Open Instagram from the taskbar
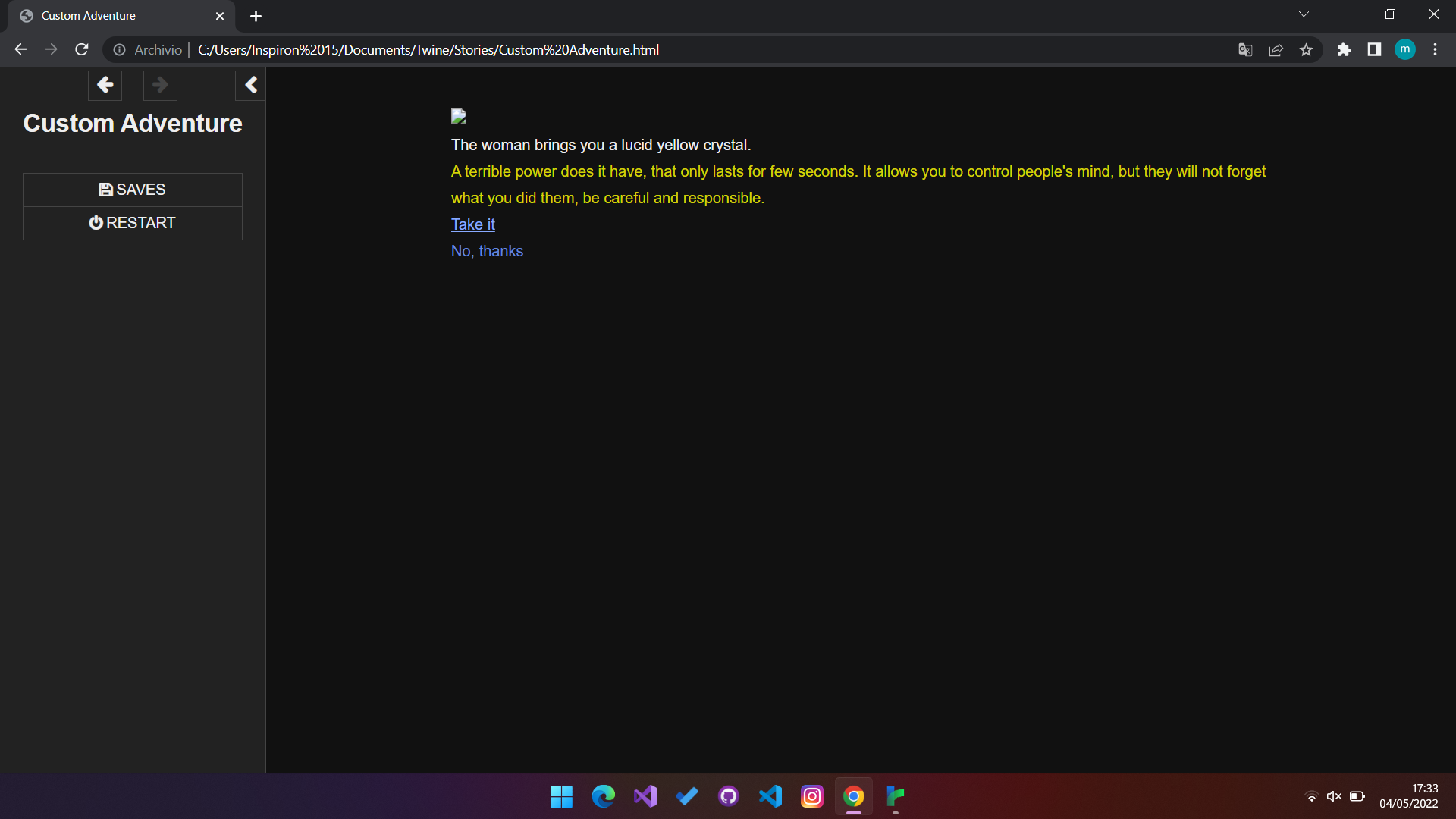Image resolution: width=1456 pixels, height=819 pixels. 811,796
